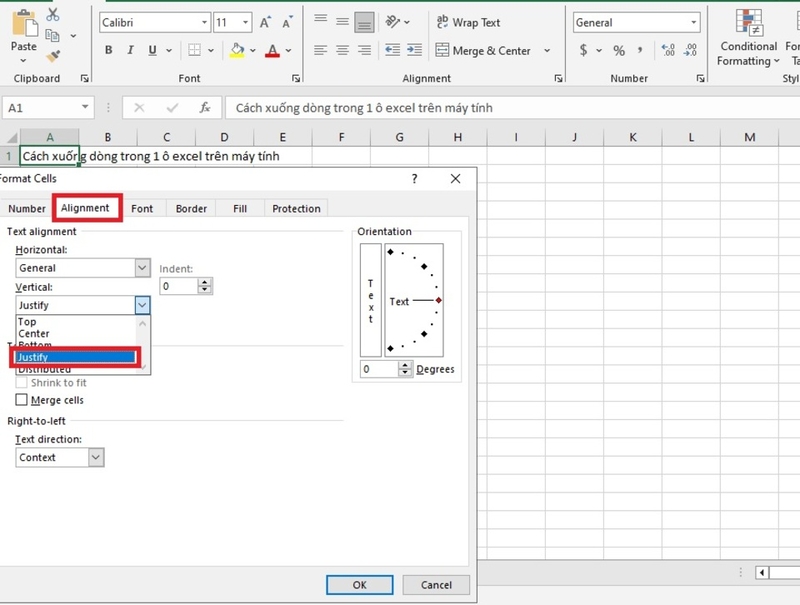
Task: Select the Format Painter brush
Action: (x=53, y=56)
